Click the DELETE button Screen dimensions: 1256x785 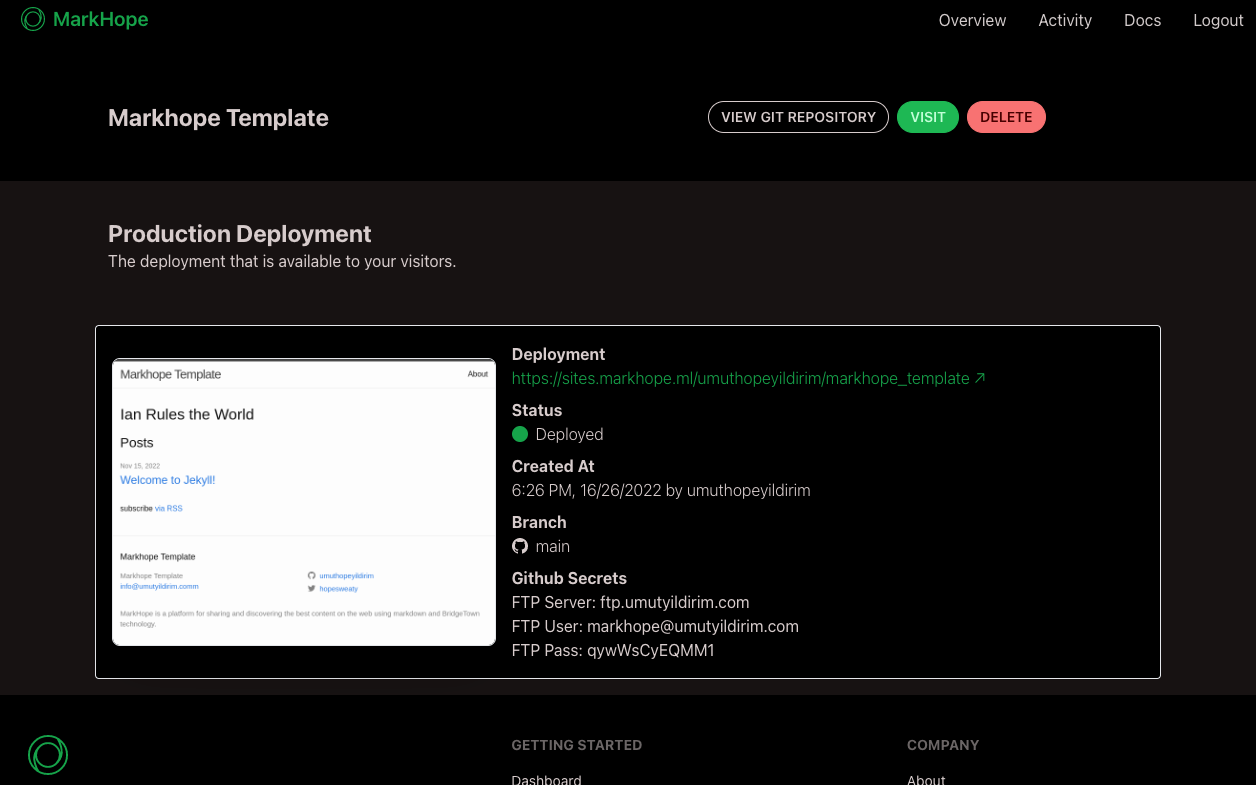[1006, 117]
